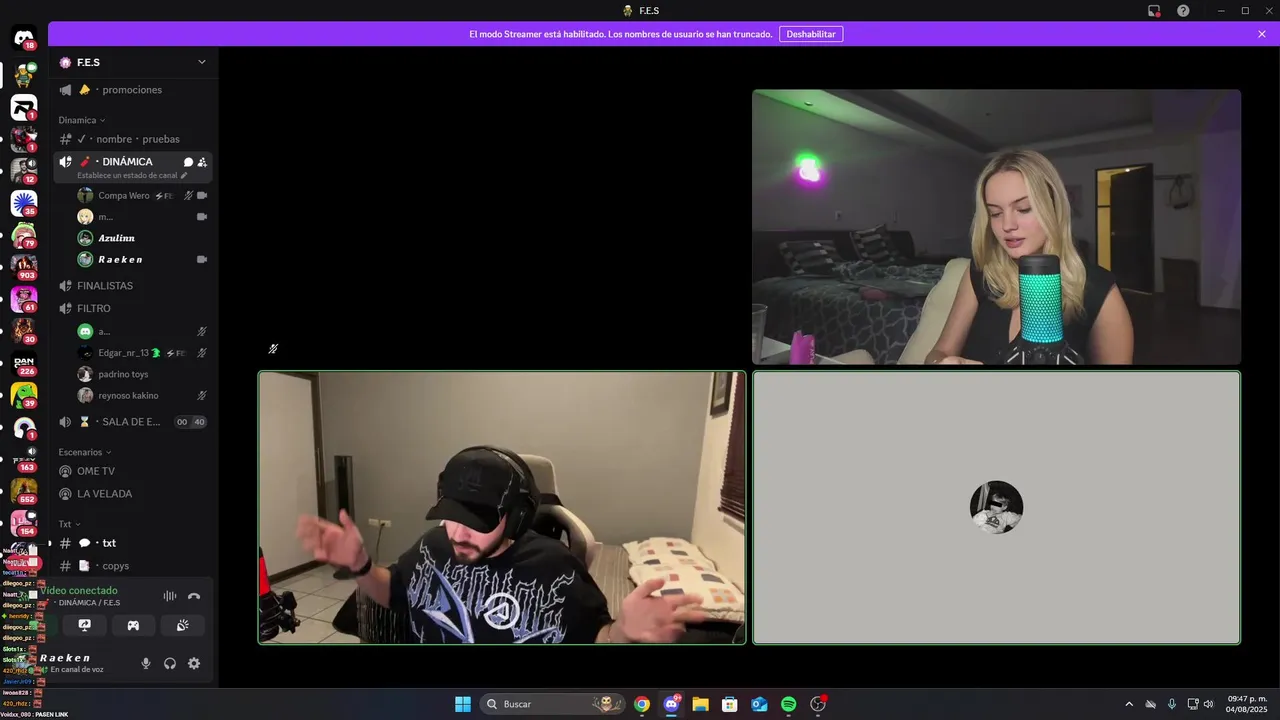Open the soundboard
This screenshot has width=1280, height=720.
tap(182, 625)
